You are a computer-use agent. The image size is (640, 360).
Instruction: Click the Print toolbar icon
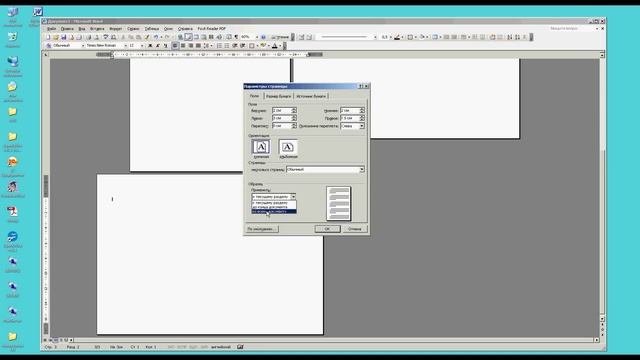[x=89, y=37]
